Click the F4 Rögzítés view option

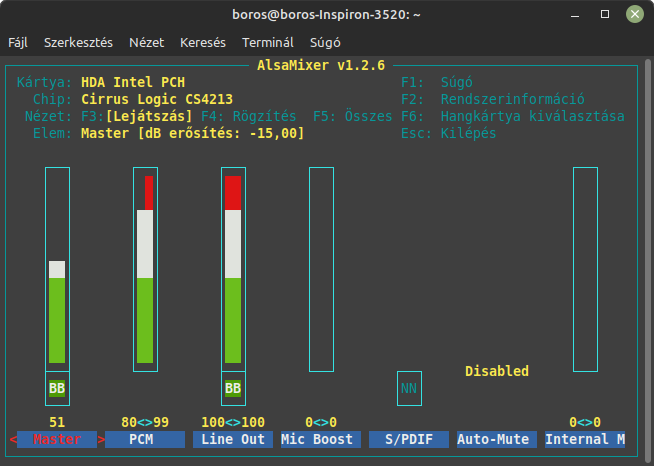249,116
